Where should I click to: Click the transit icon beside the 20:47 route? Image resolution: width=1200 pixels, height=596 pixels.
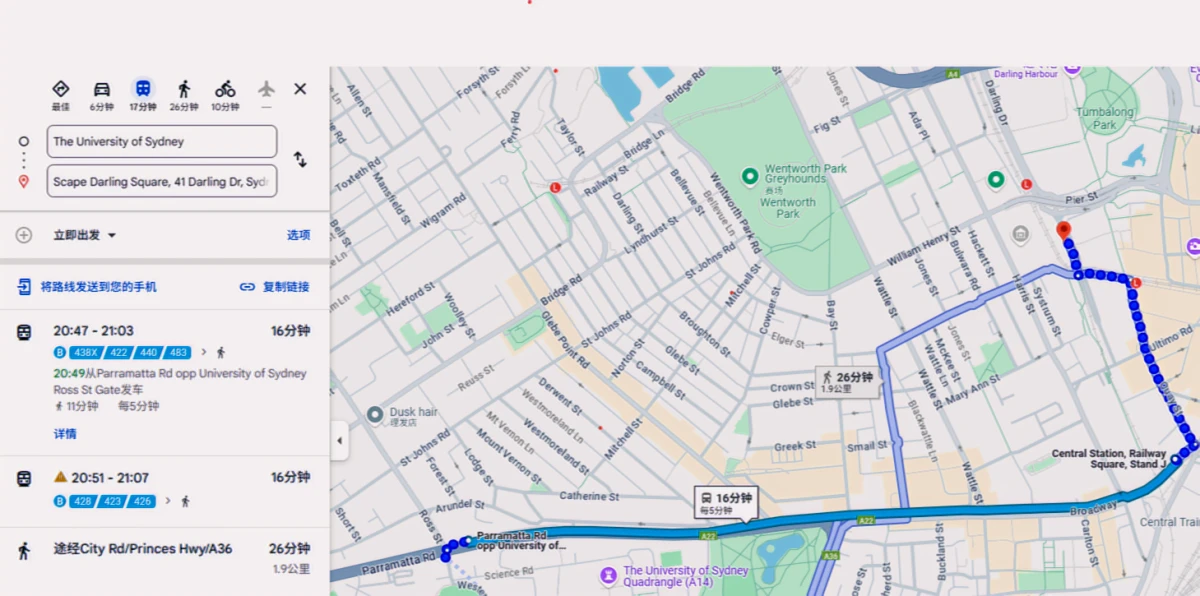click(x=24, y=332)
